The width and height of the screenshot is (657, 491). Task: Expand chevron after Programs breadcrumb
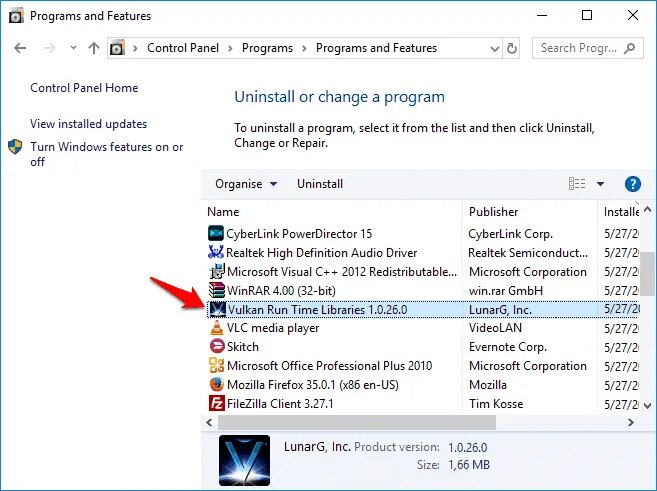[304, 48]
